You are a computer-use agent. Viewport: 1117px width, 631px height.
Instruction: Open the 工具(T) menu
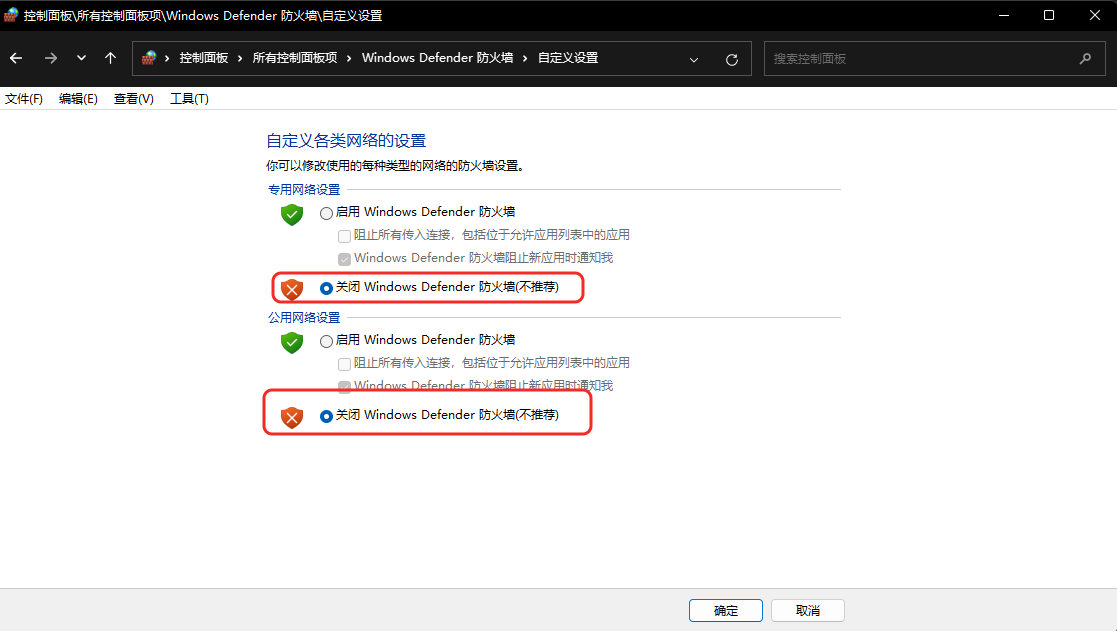[189, 99]
